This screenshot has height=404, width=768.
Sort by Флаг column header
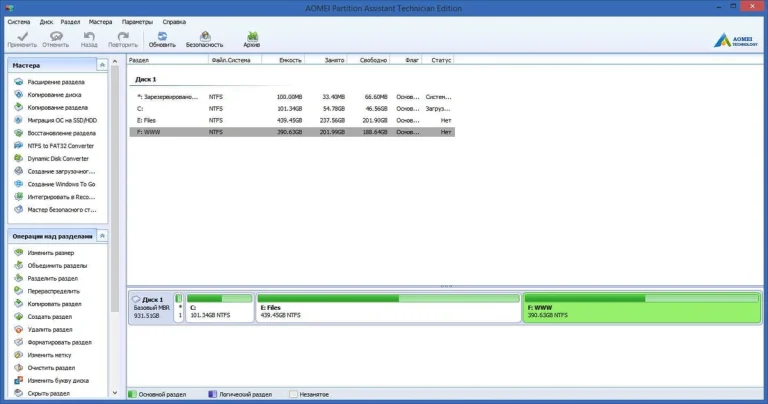tap(406, 60)
